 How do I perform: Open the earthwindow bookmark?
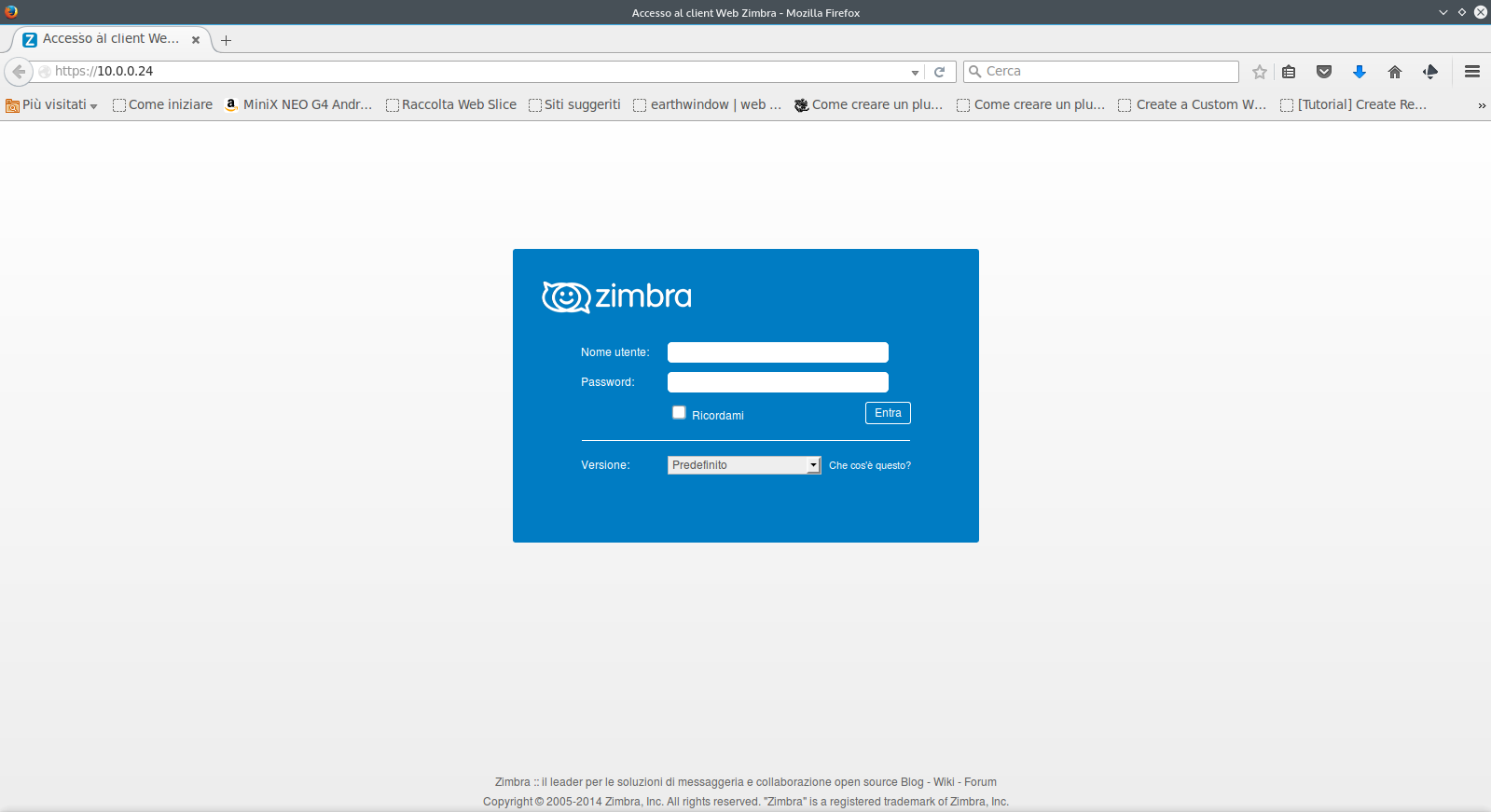(x=708, y=105)
